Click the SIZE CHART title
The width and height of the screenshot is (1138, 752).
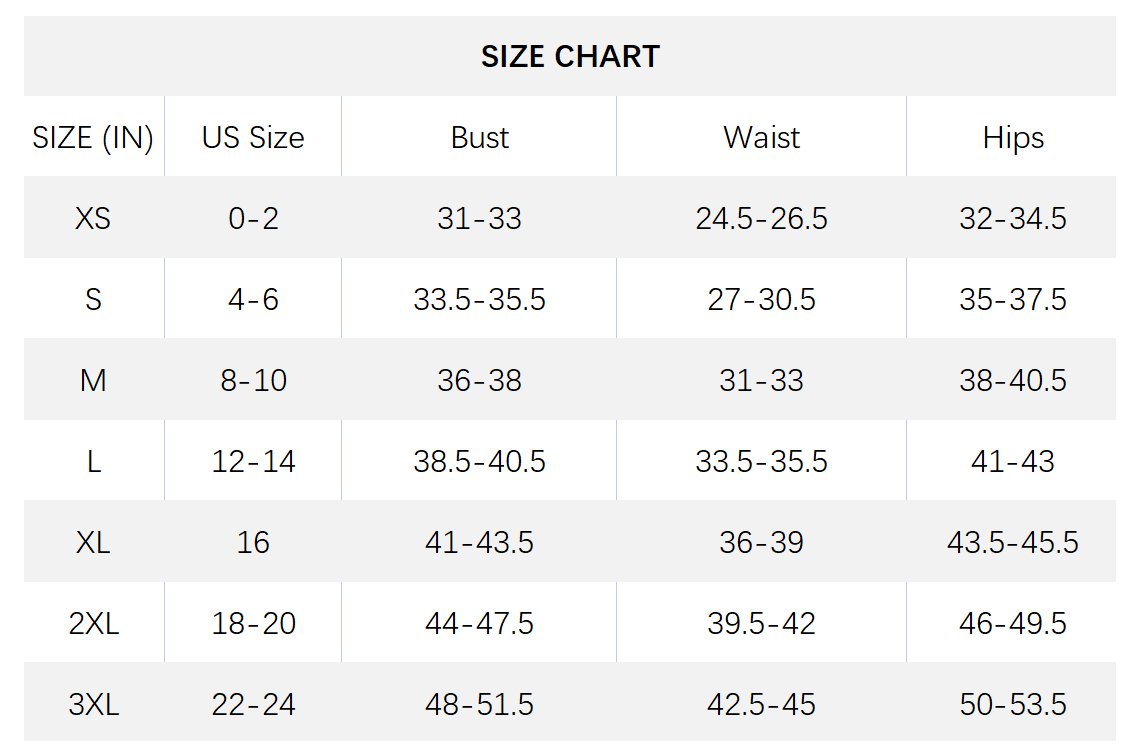570,57
